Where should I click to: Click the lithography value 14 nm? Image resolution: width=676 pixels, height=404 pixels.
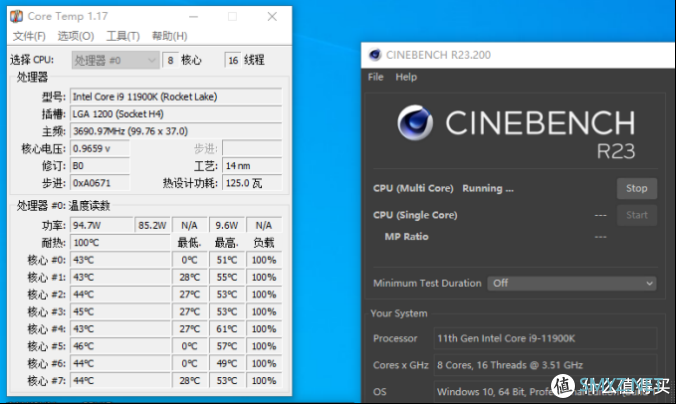tap(252, 166)
